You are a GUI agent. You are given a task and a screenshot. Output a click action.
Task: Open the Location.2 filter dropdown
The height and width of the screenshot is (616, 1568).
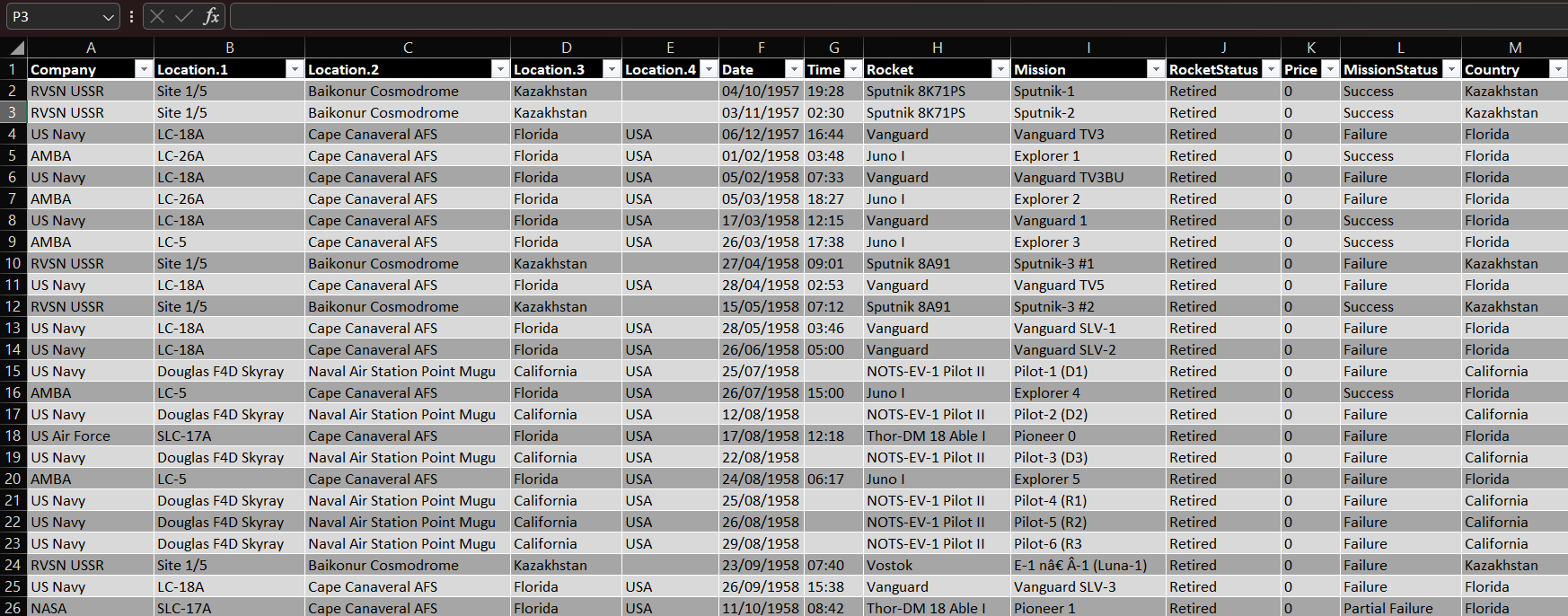[499, 69]
